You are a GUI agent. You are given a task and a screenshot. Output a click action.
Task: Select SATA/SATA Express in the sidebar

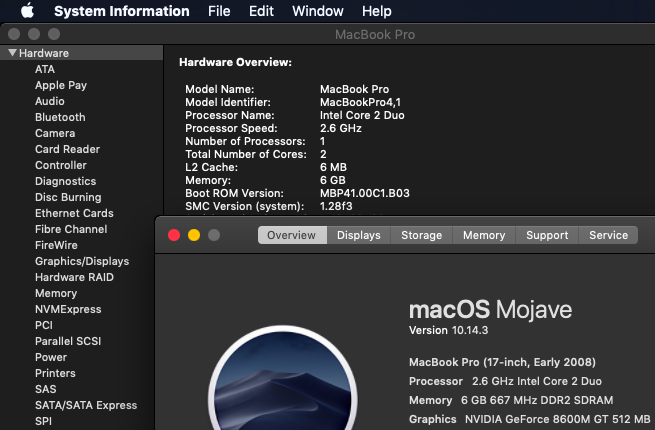(86, 405)
